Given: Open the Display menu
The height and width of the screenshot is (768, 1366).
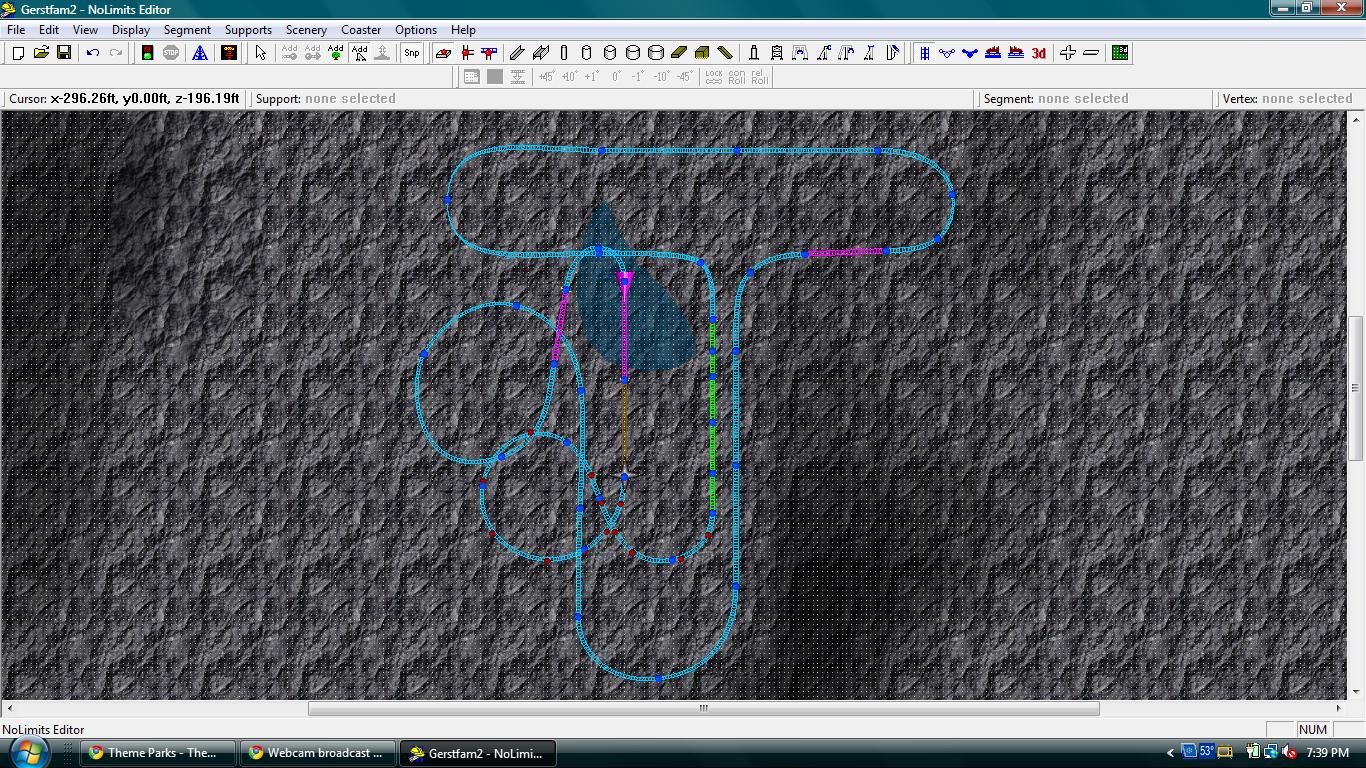Looking at the screenshot, I should [131, 30].
